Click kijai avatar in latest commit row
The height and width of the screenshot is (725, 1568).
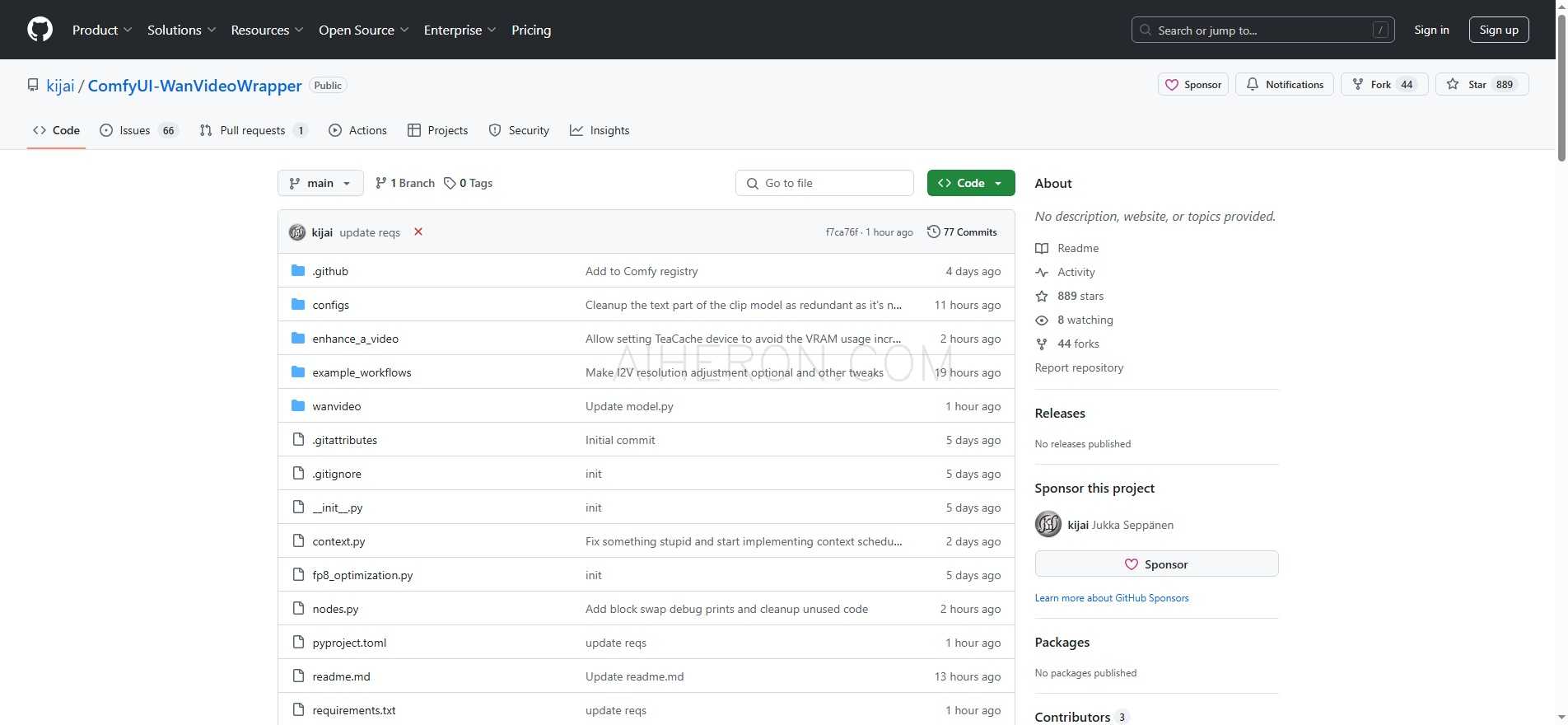(x=297, y=232)
